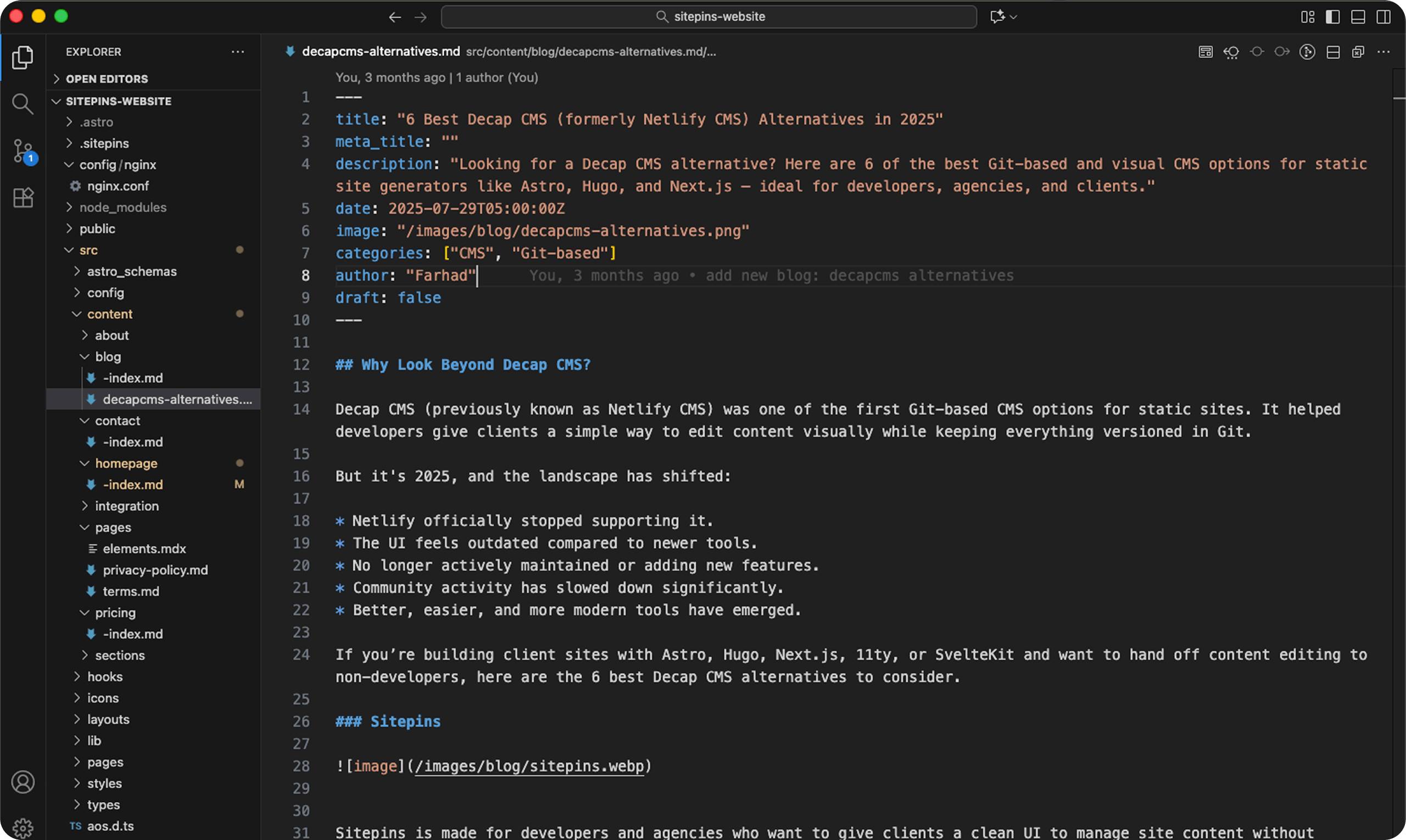The height and width of the screenshot is (840, 1406).
Task: Open Explorer views and more actions menu
Action: [x=238, y=52]
